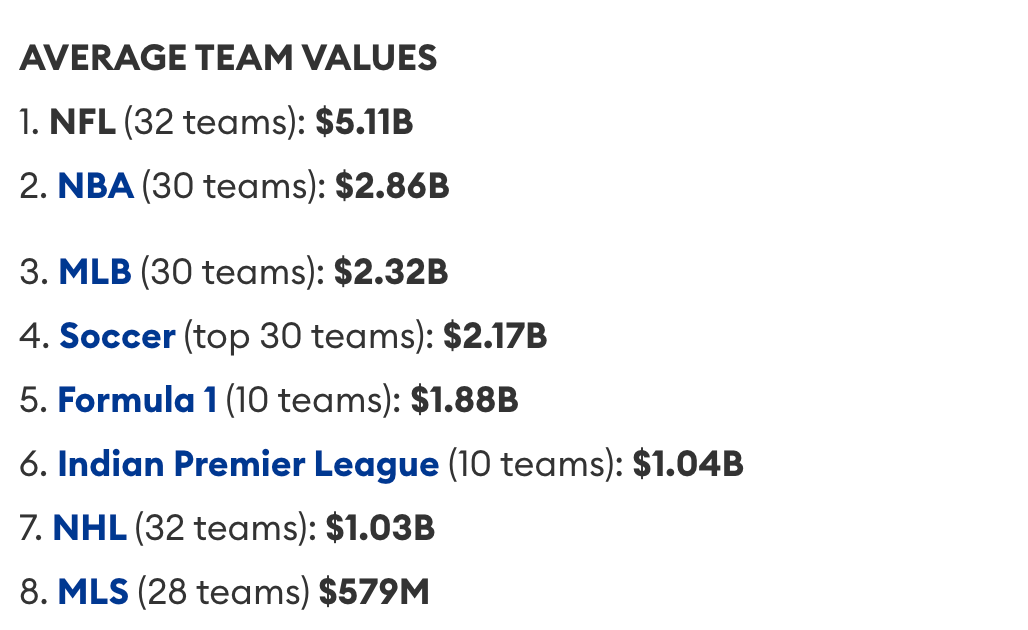1028x630 pixels.
Task: Click the $2.32B MLB value
Action: pos(391,272)
